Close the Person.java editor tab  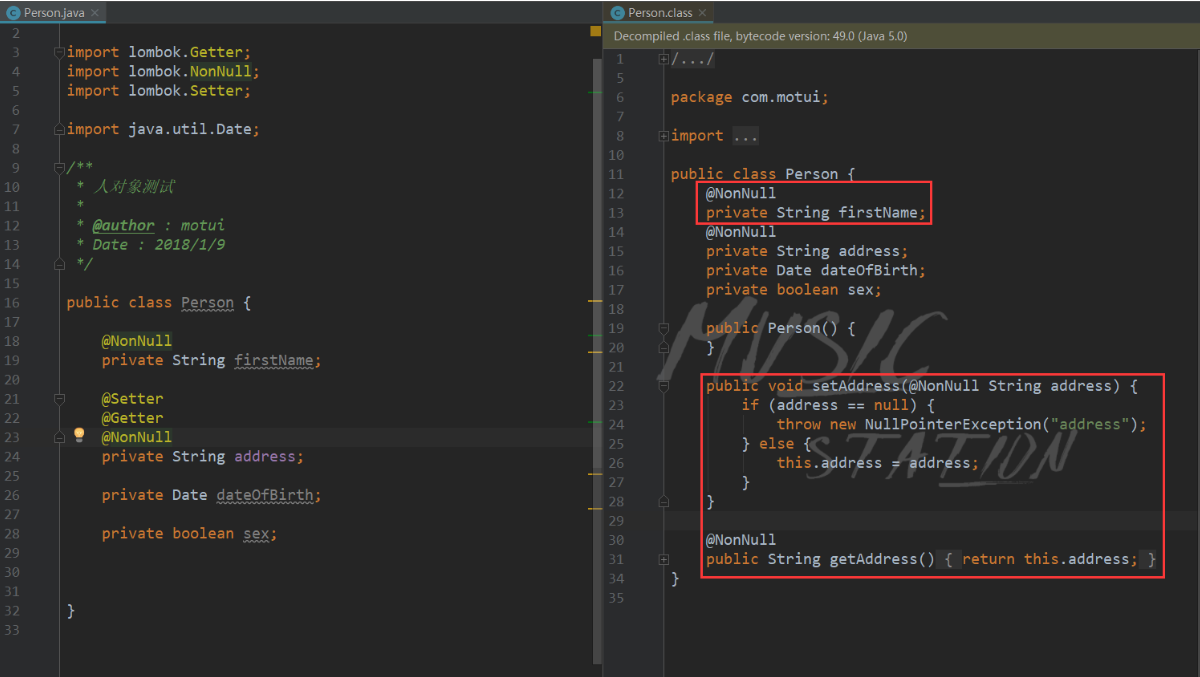tap(95, 13)
